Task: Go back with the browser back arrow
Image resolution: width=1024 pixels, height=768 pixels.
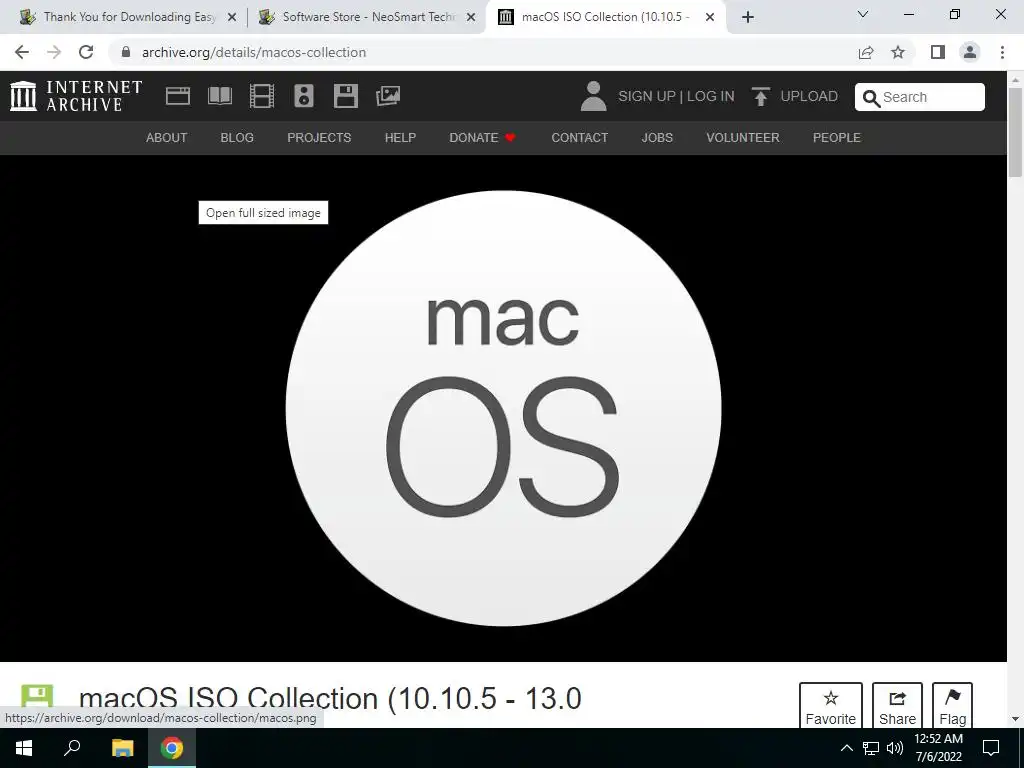Action: pos(22,52)
